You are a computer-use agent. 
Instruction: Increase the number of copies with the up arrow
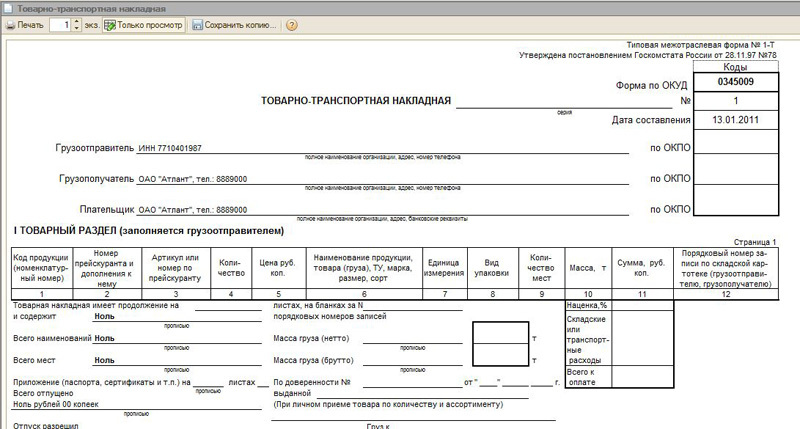click(77, 20)
